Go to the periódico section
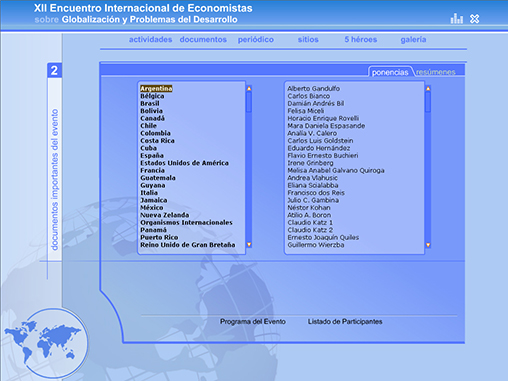The image size is (508, 381). (256, 40)
